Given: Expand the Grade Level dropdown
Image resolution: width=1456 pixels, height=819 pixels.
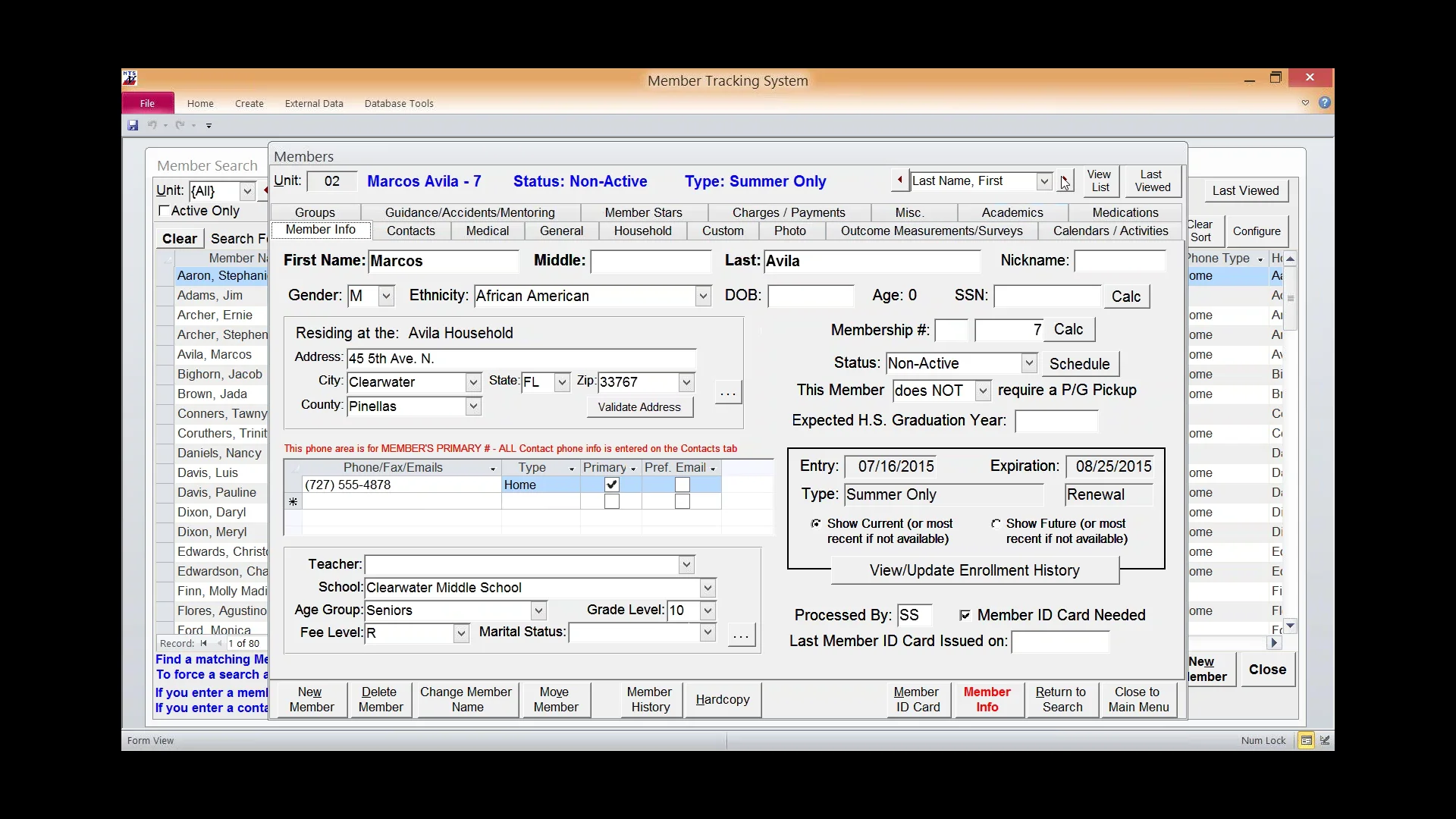Looking at the screenshot, I should pos(708,610).
